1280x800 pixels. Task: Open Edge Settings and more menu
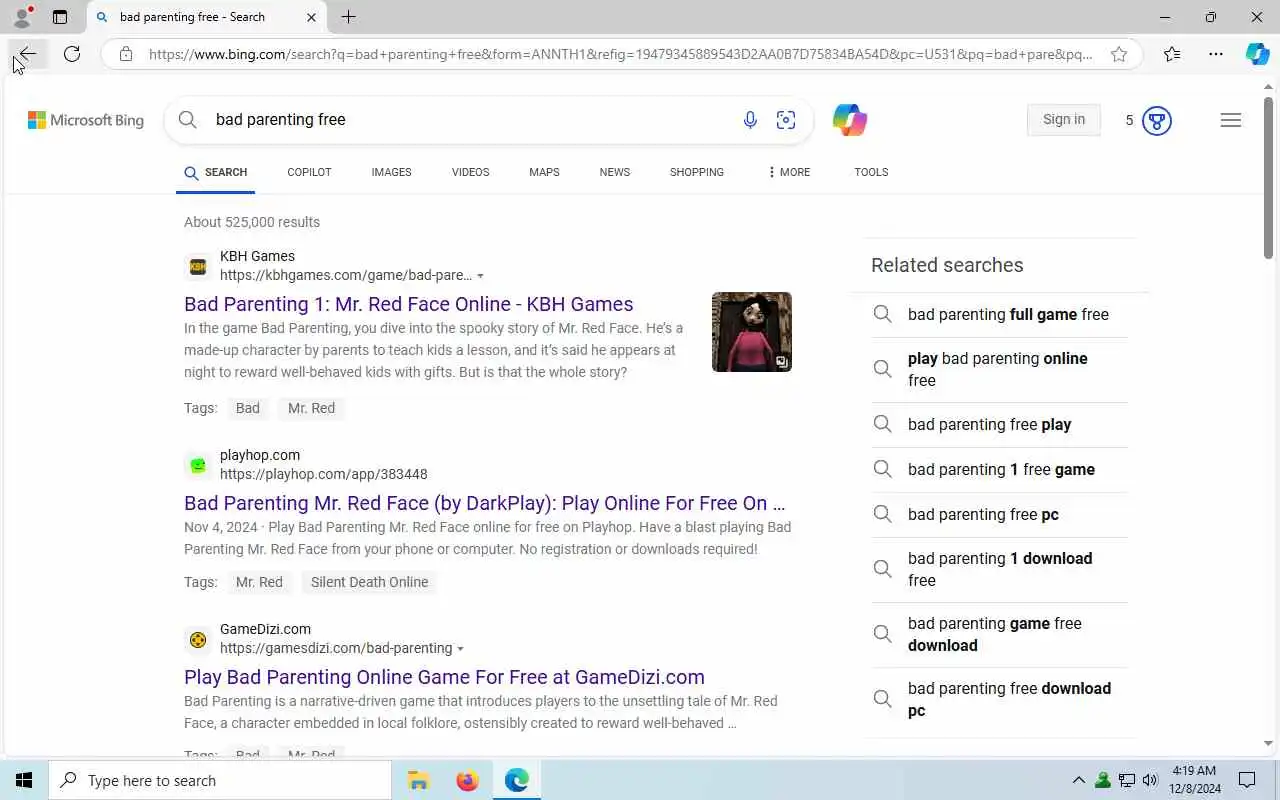[x=1216, y=54]
